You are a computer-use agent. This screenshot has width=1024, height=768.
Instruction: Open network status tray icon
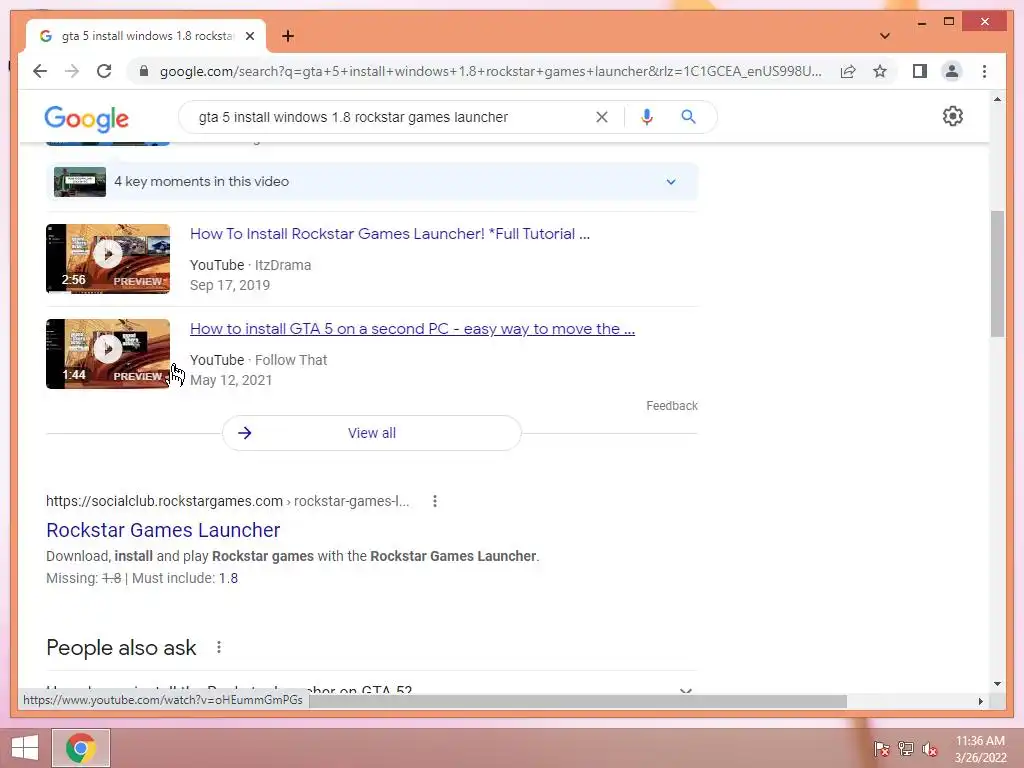click(905, 749)
